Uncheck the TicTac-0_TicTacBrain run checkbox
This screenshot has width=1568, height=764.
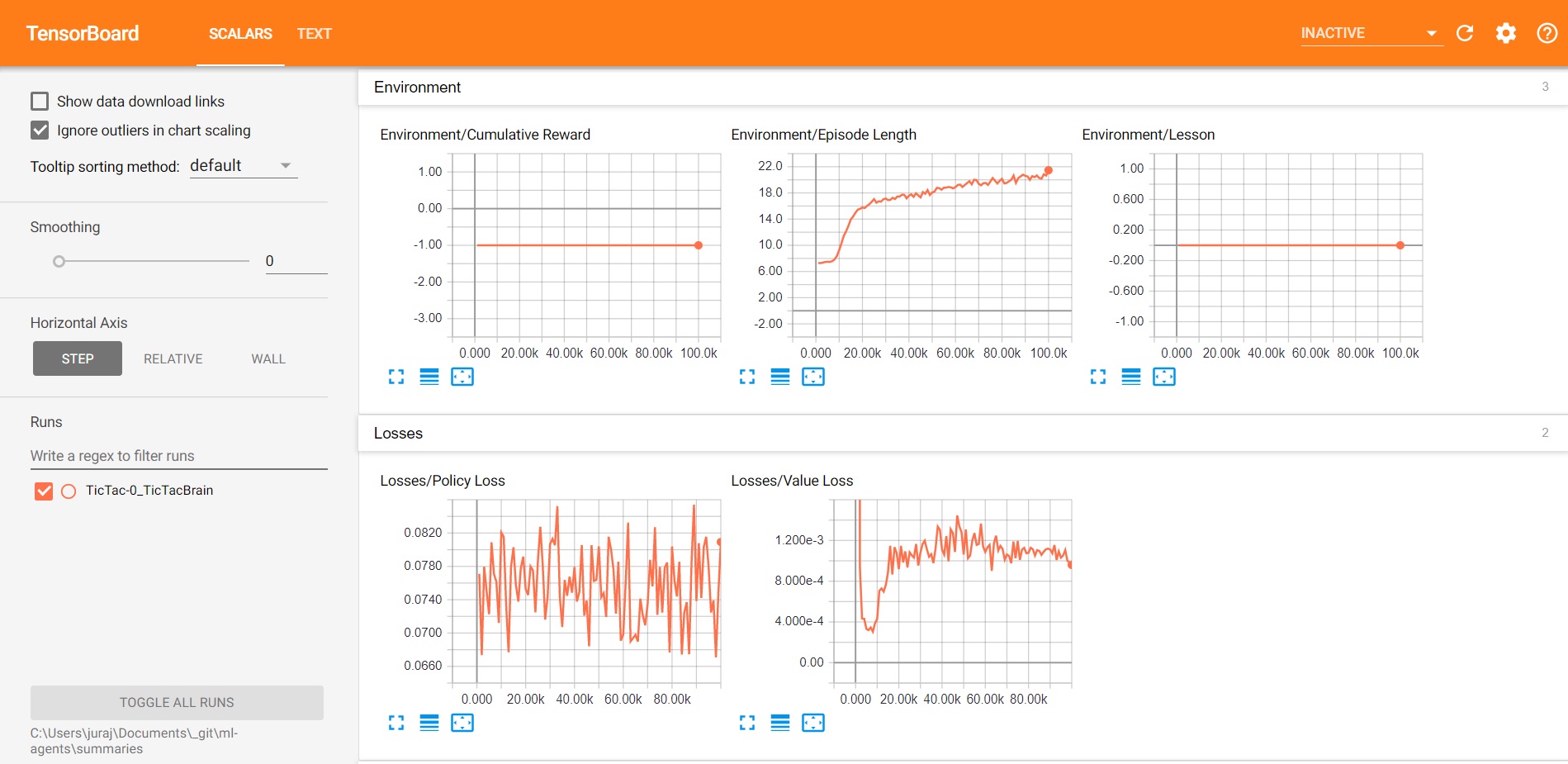click(x=44, y=491)
